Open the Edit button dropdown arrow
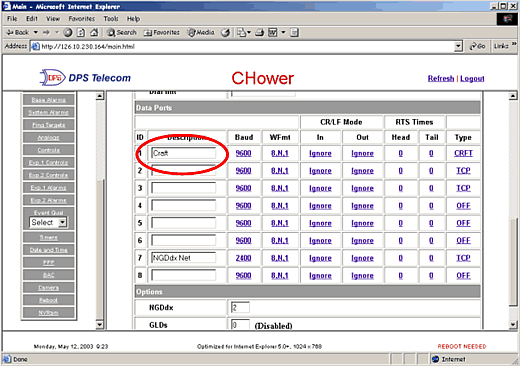The image size is (520, 366). 283,32
